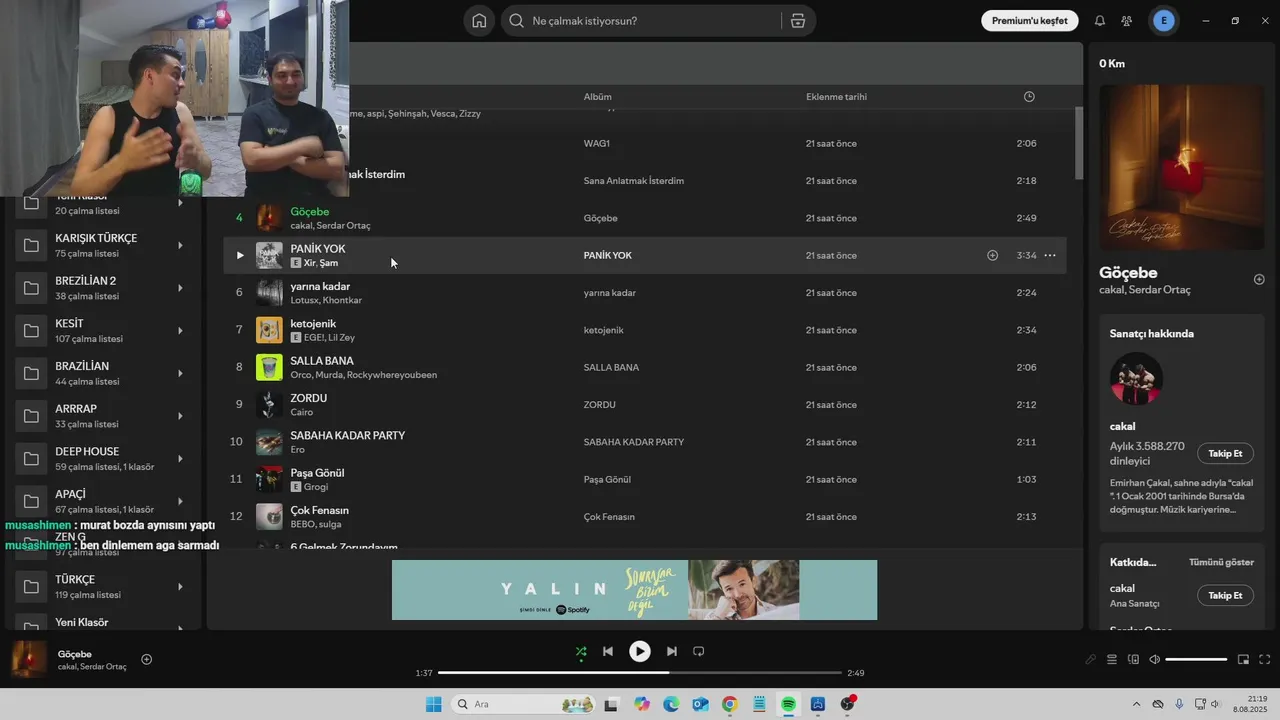Expand the ARRRAP folder arrow
1280x720 pixels.
180,416
